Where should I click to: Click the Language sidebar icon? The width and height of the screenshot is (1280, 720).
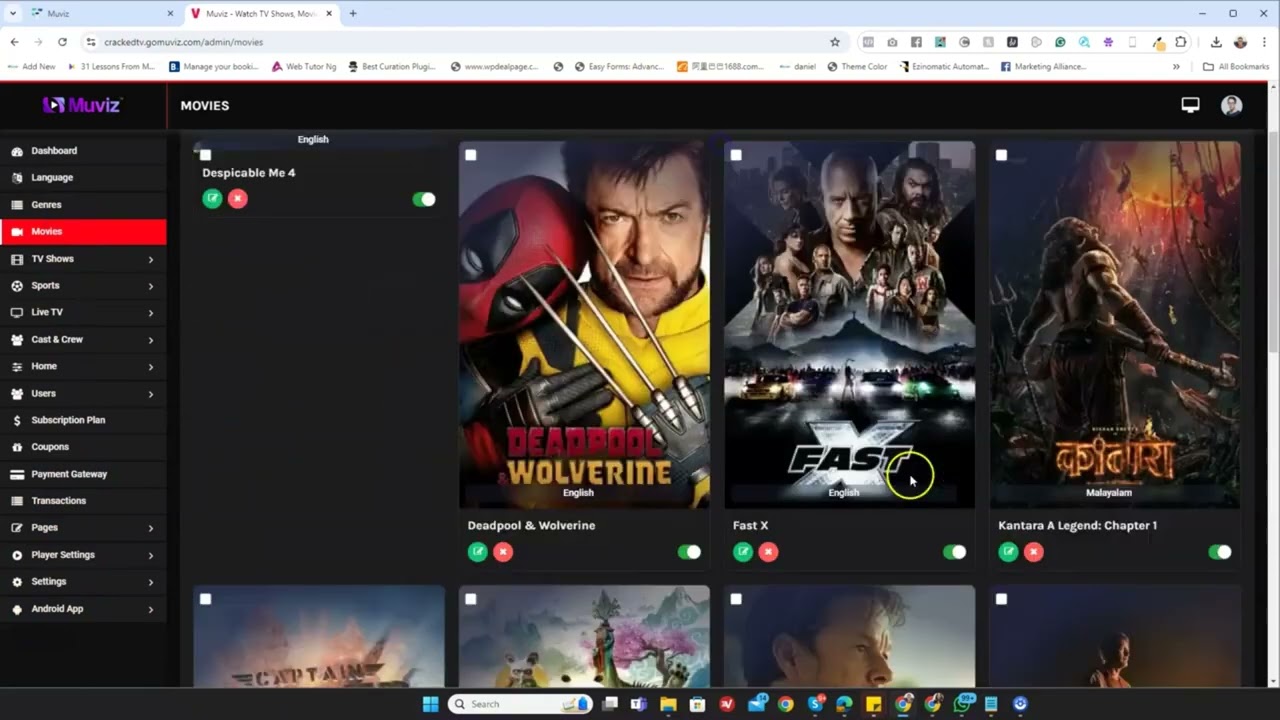coord(17,178)
